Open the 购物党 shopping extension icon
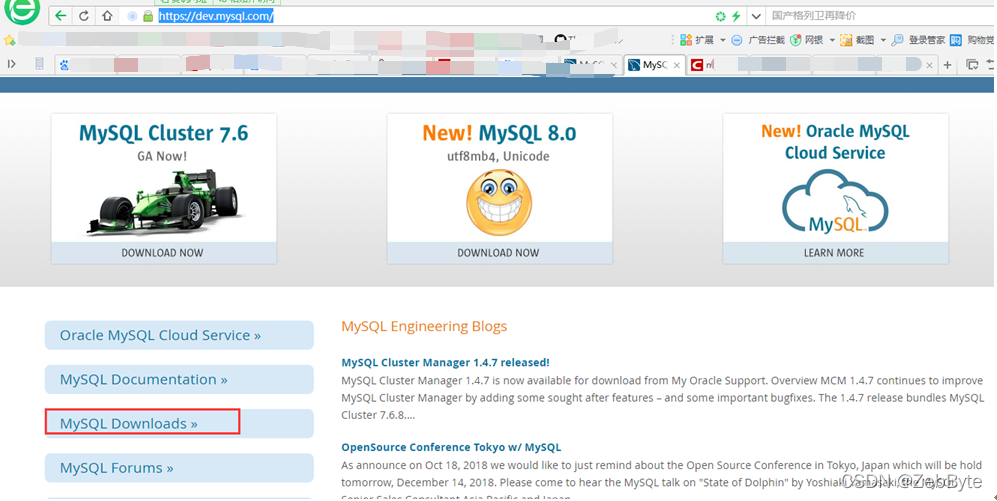Image resolution: width=997 pixels, height=501 pixels. pyautogui.click(x=956, y=40)
